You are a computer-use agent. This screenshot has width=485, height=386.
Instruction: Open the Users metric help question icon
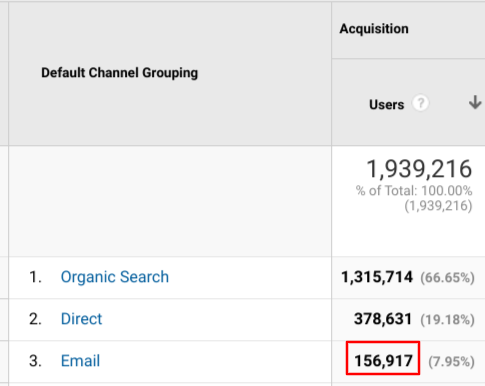tap(420, 103)
